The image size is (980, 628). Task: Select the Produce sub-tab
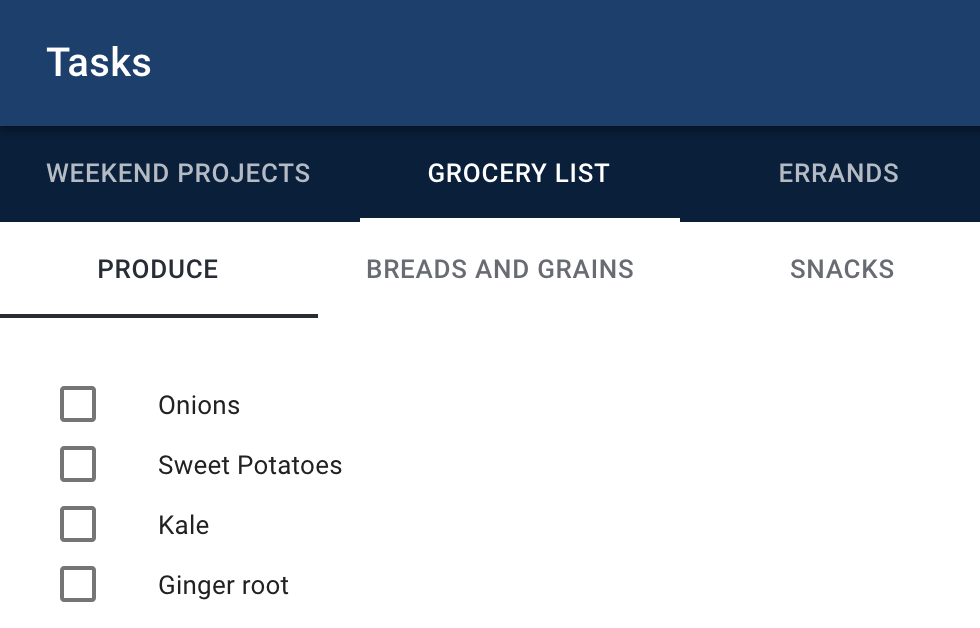tap(158, 270)
